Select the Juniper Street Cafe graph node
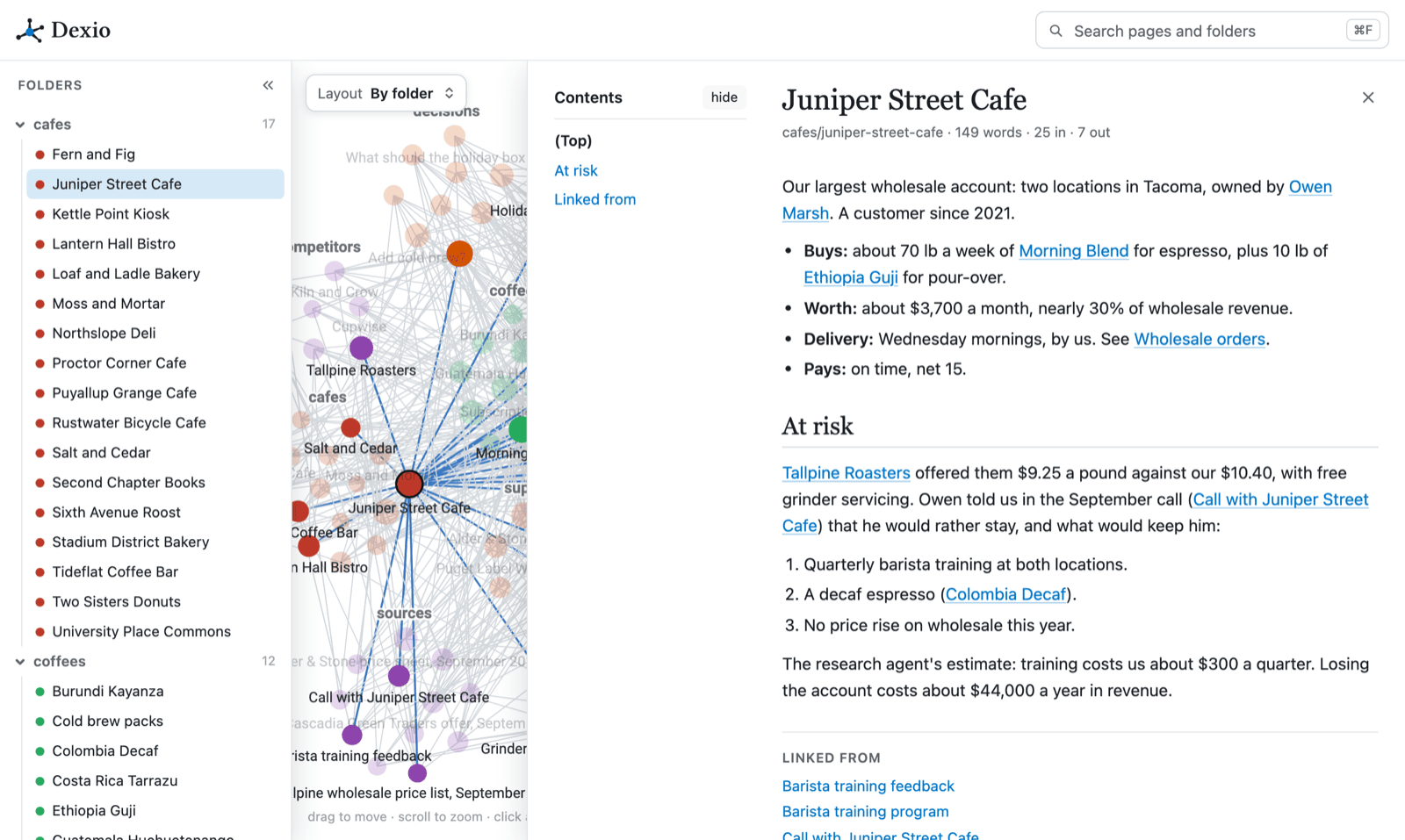 [x=409, y=483]
